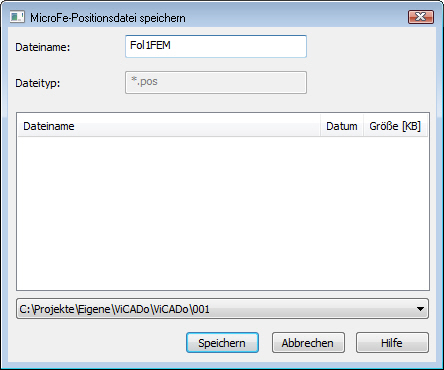
Task: Sort file list by Dateiname column
Action: [169, 126]
